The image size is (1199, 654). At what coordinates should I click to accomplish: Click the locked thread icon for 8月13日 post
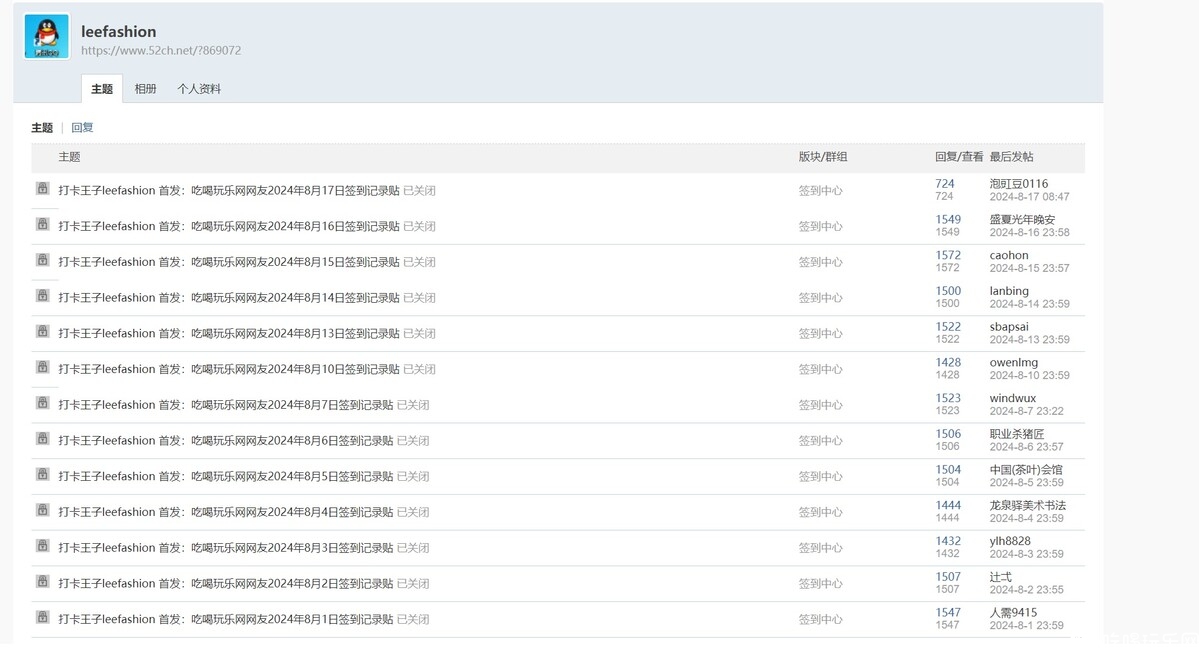point(43,331)
